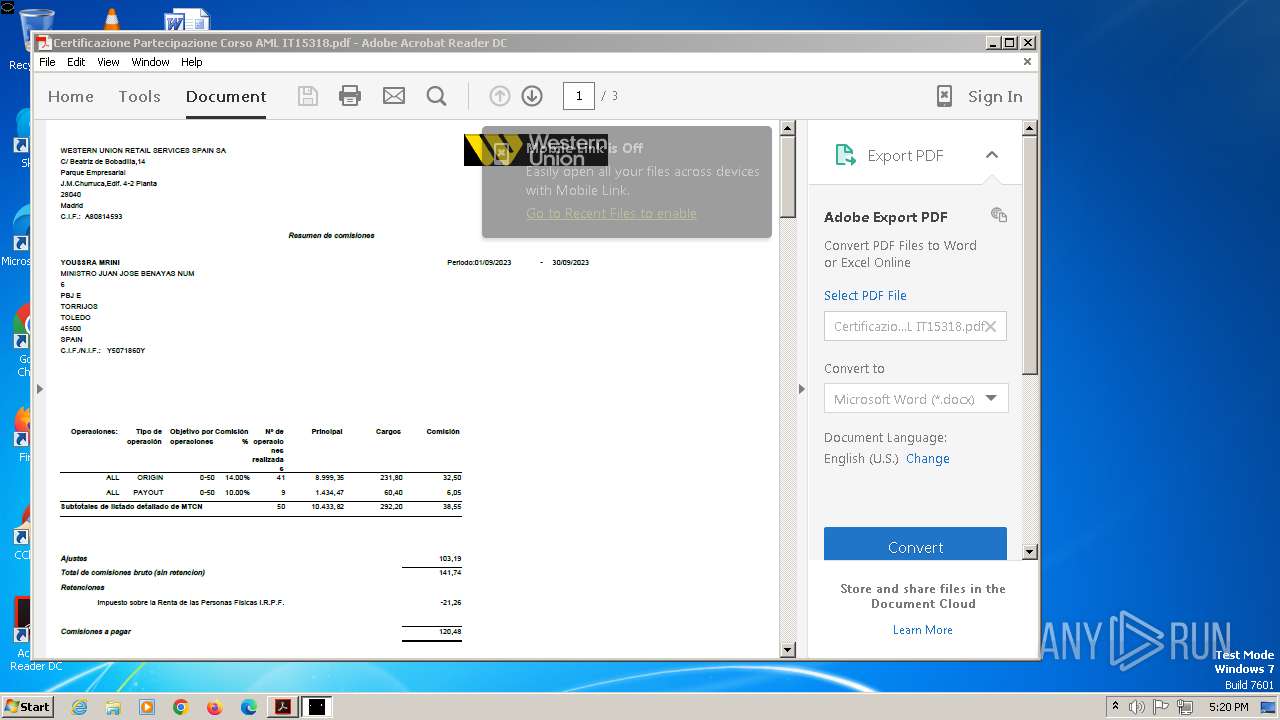Image resolution: width=1280 pixels, height=720 pixels.
Task: Click the Adobe Export PDF heading
Action: 886,217
